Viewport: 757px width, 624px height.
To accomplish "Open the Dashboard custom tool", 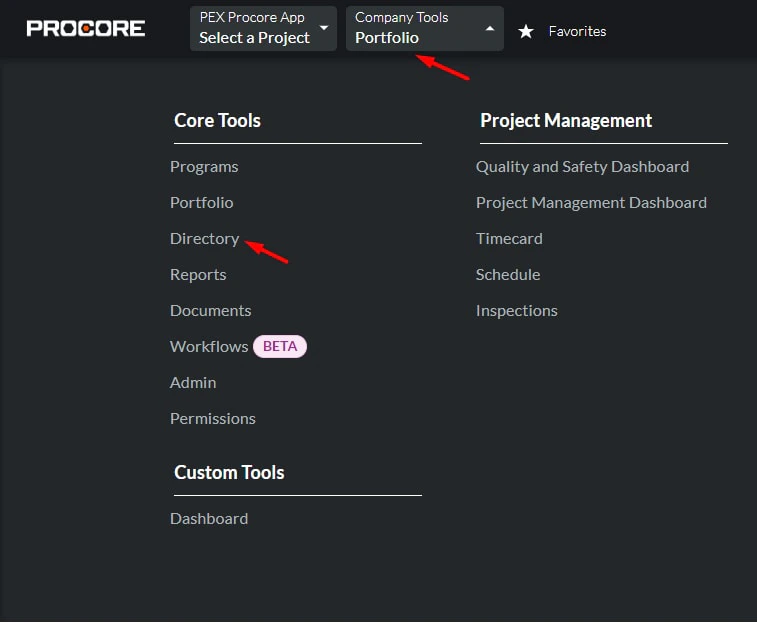I will 209,519.
